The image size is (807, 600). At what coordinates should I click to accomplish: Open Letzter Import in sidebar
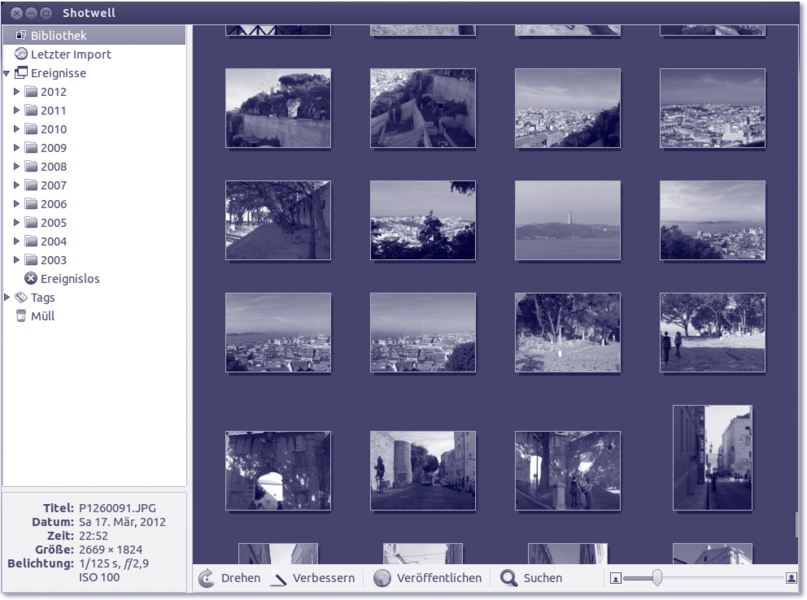70,54
